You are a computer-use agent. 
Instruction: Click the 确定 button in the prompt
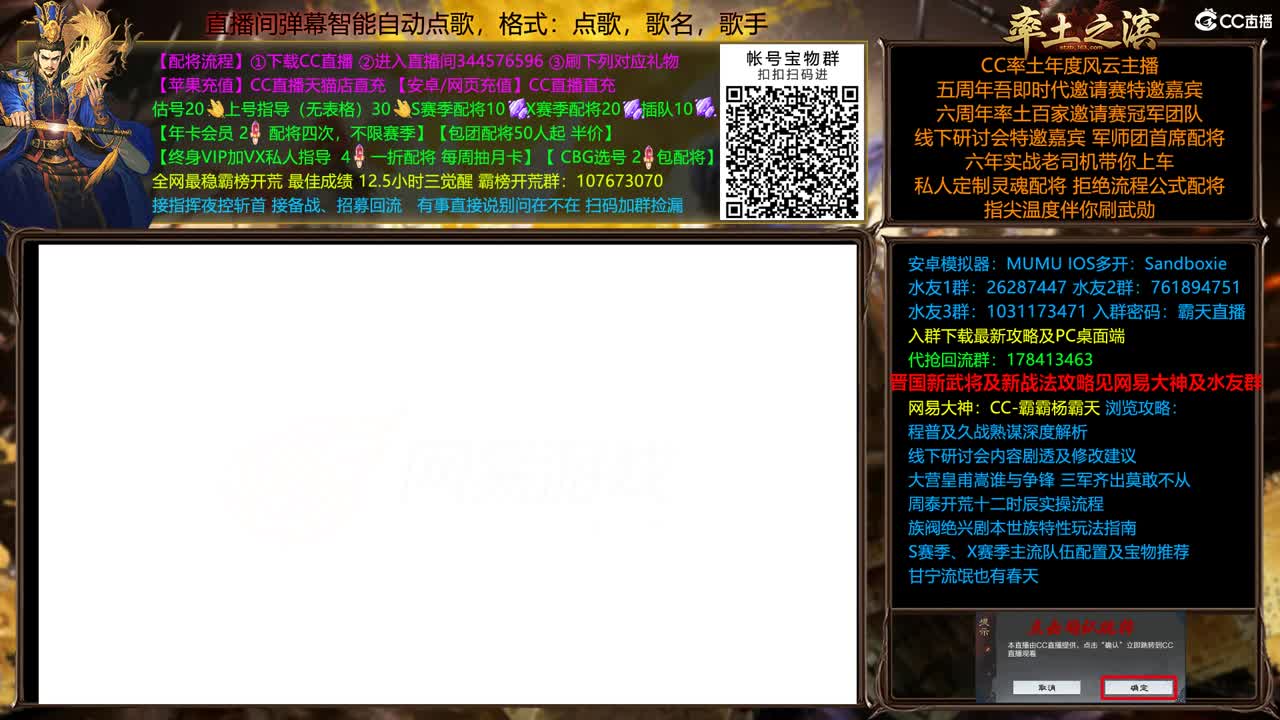pos(1138,688)
